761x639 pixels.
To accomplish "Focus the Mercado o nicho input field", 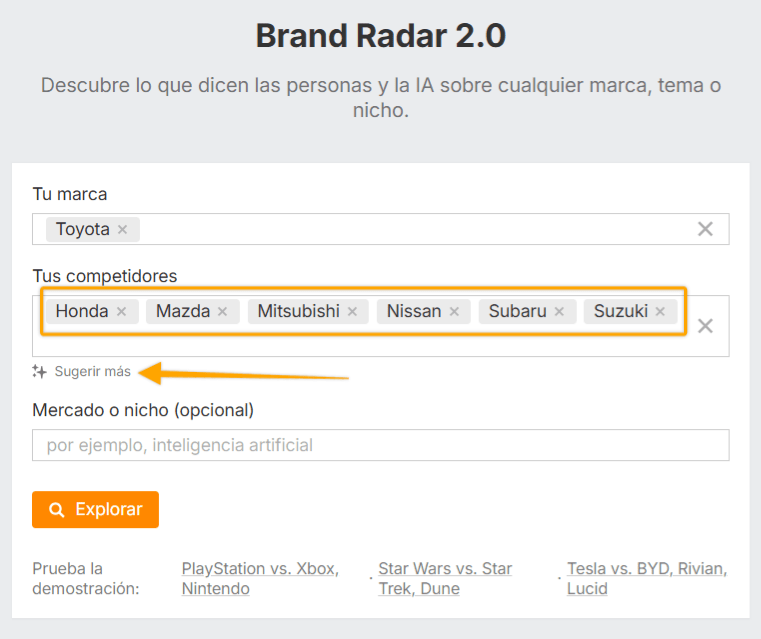I will pos(380,445).
